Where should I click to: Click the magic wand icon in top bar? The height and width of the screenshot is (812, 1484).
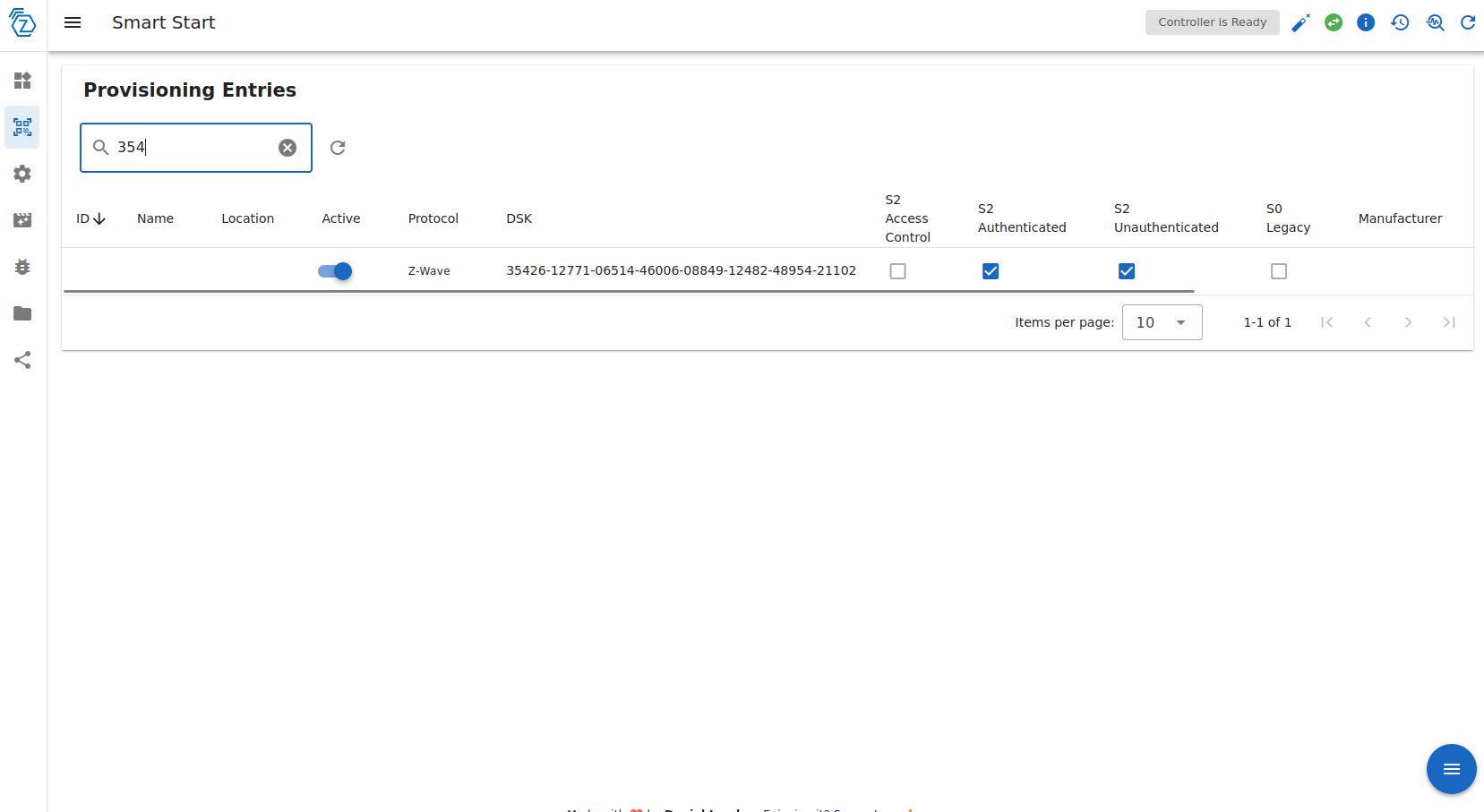[1300, 22]
